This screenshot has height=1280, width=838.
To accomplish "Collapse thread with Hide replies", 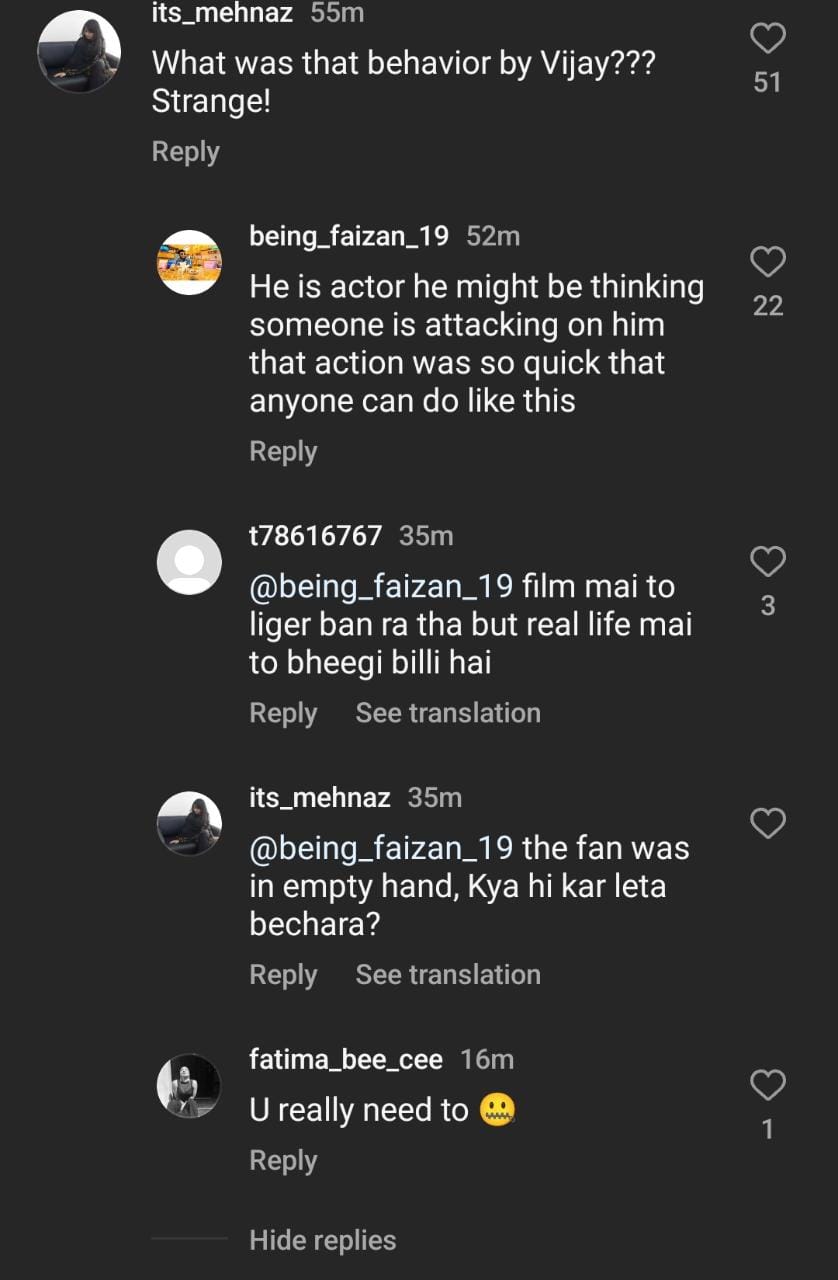I will point(322,1240).
